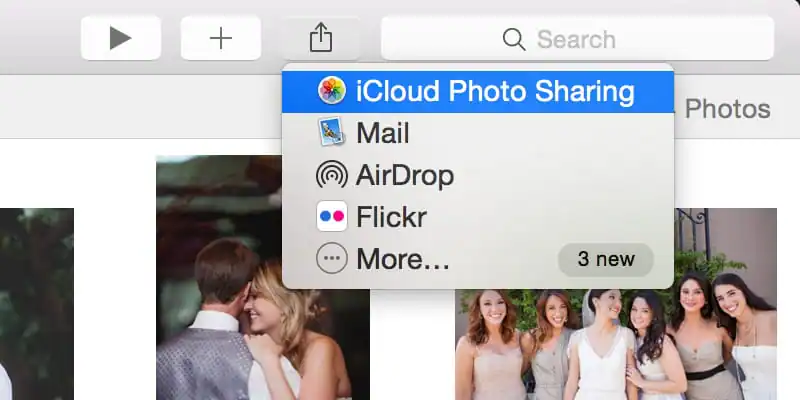The height and width of the screenshot is (400, 800).
Task: Select Mail in the share menu
Action: (478, 133)
